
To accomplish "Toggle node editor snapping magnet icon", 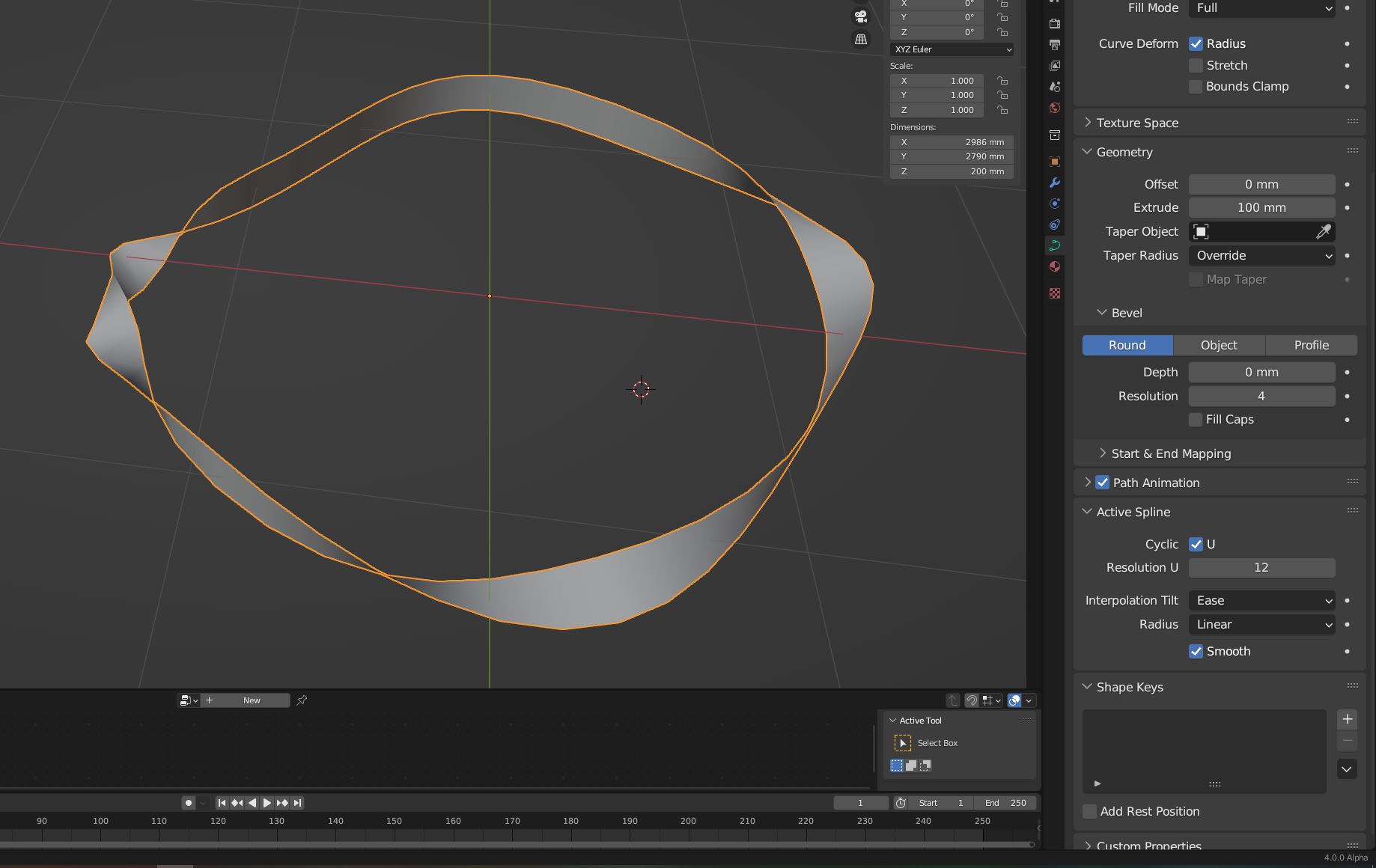I will tap(971, 700).
